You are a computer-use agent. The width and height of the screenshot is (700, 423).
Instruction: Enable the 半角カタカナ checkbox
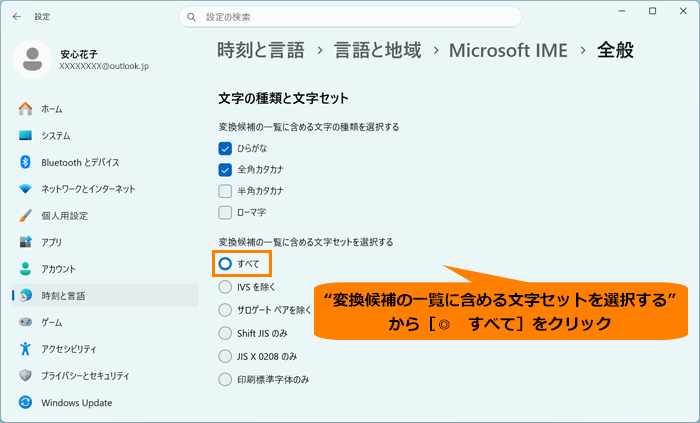[x=225, y=191]
